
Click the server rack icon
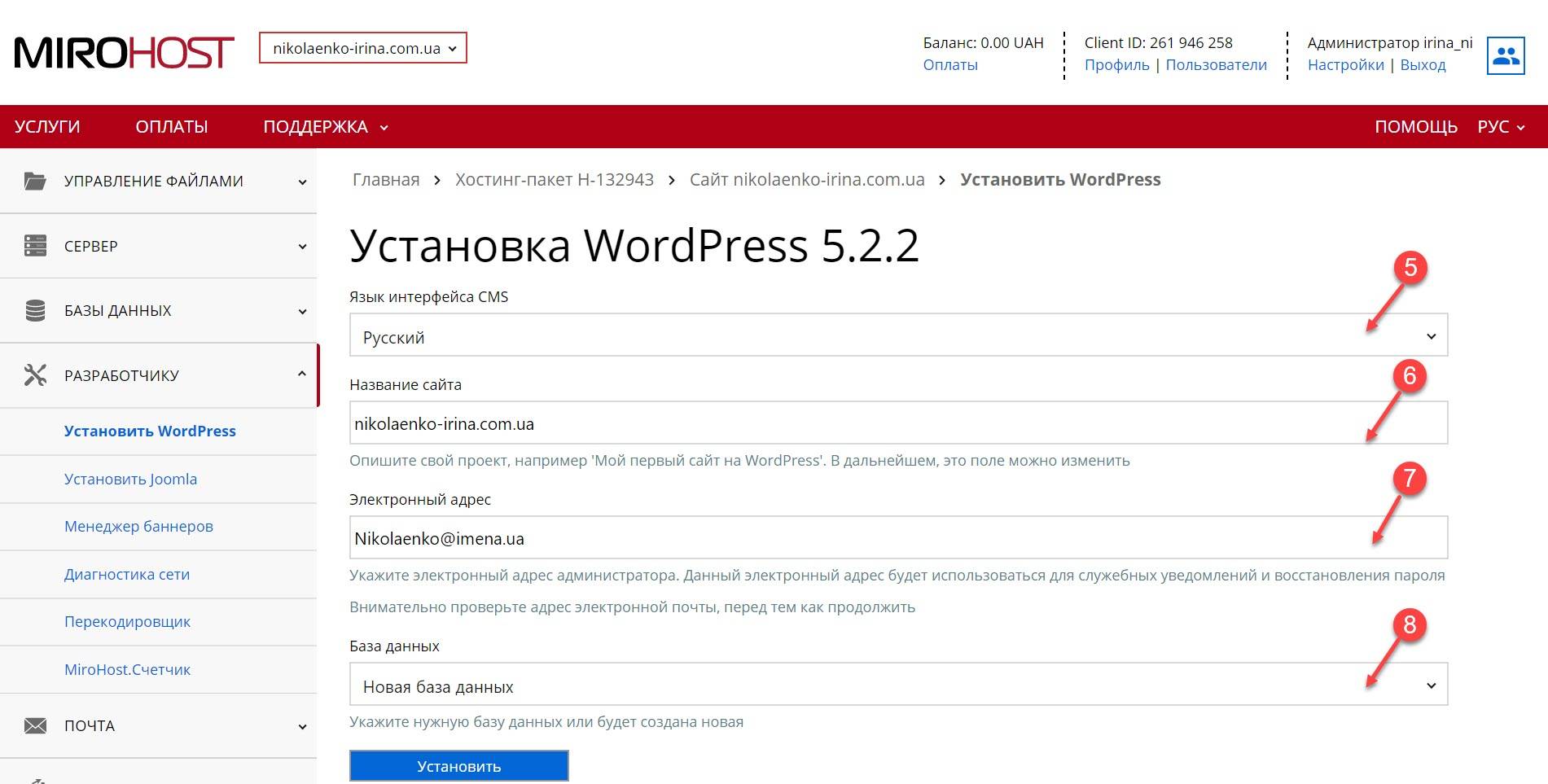35,245
